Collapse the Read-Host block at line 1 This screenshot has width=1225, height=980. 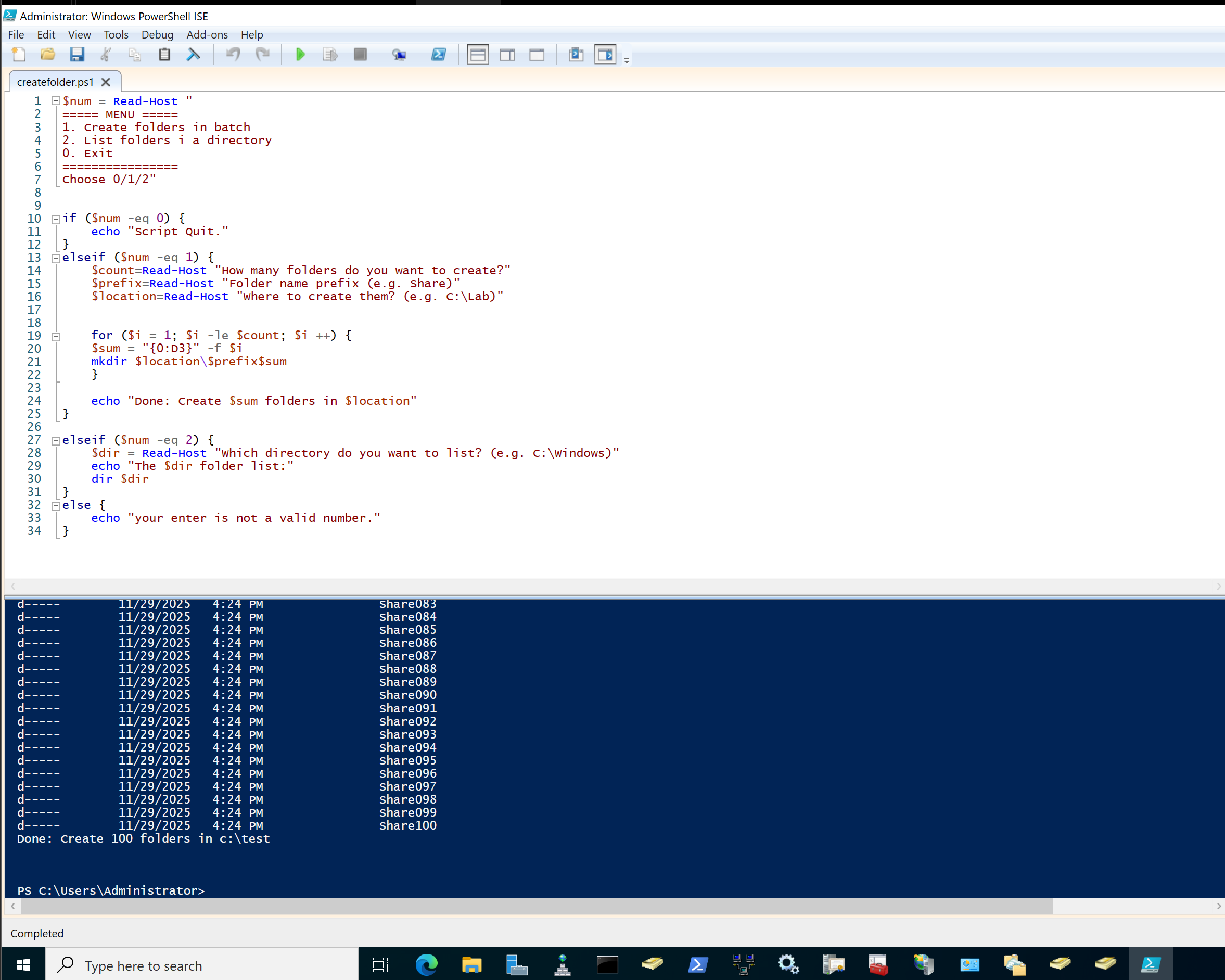56,101
